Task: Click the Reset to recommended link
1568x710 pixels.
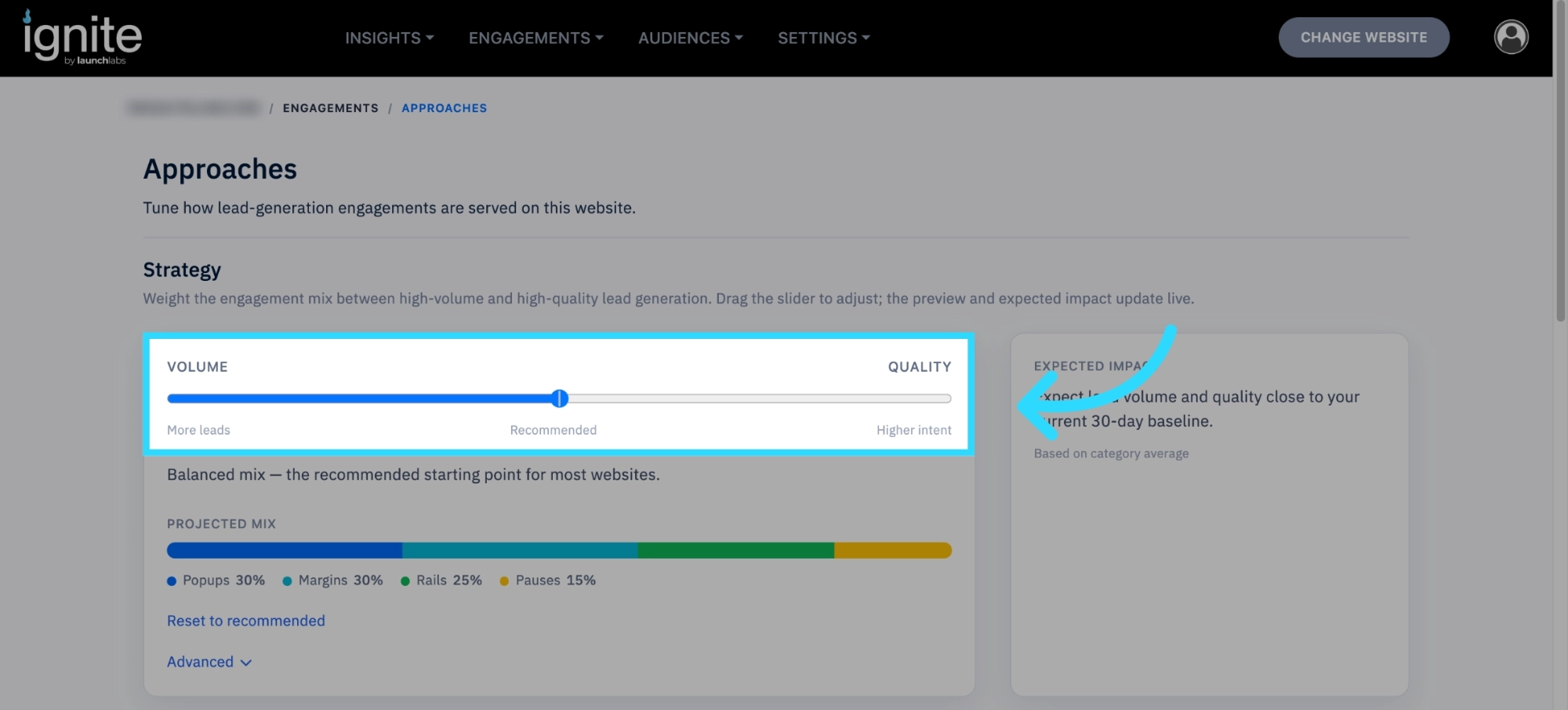Action: coord(246,621)
